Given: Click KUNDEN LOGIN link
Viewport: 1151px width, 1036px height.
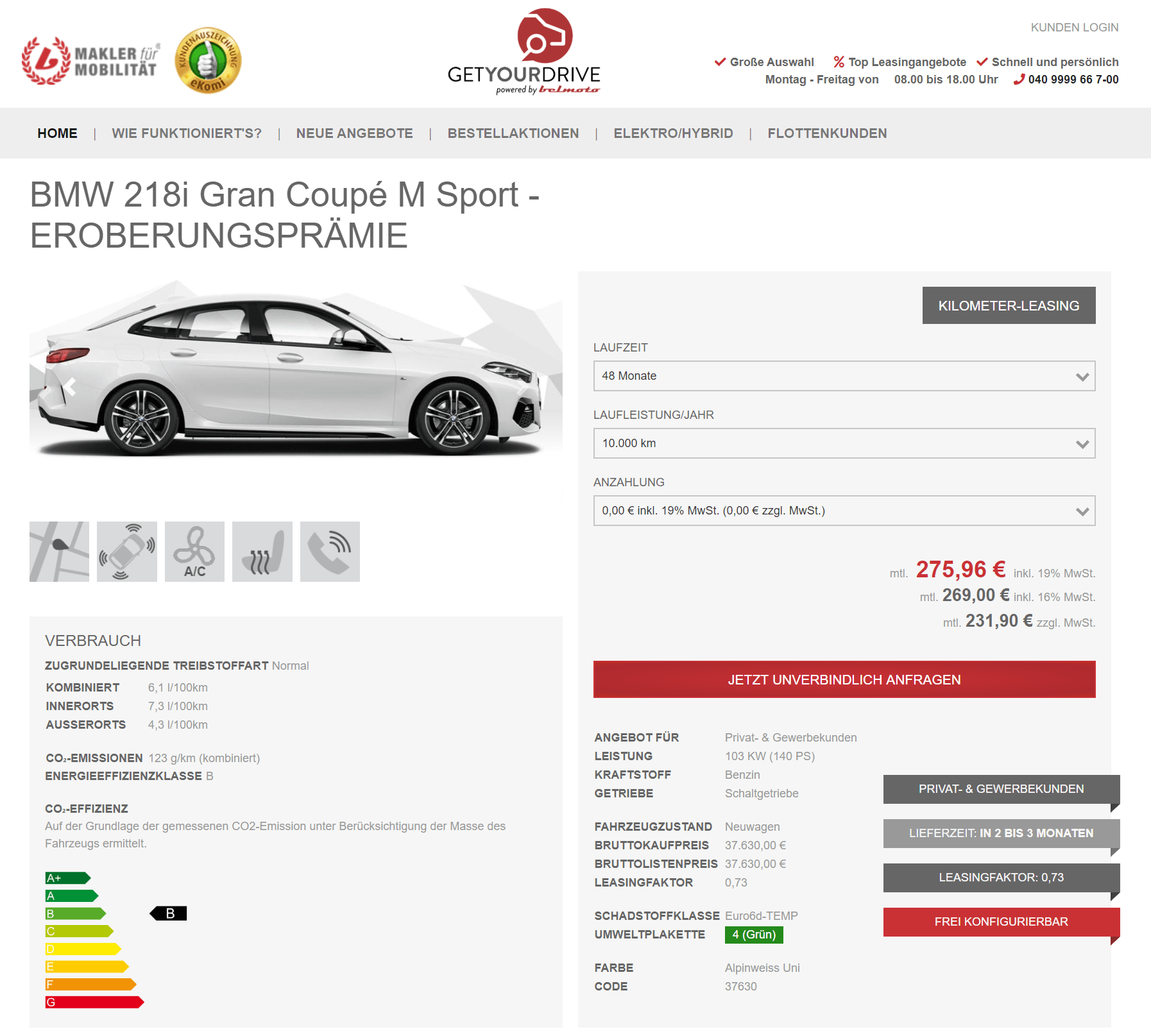Looking at the screenshot, I should coord(1075,28).
